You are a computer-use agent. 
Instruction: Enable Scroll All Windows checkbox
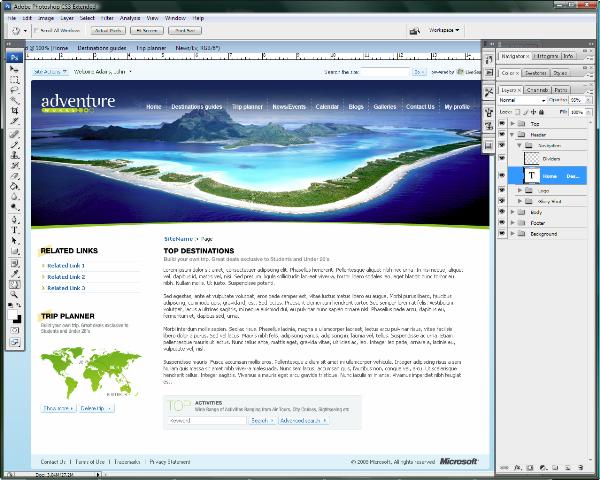click(x=36, y=30)
